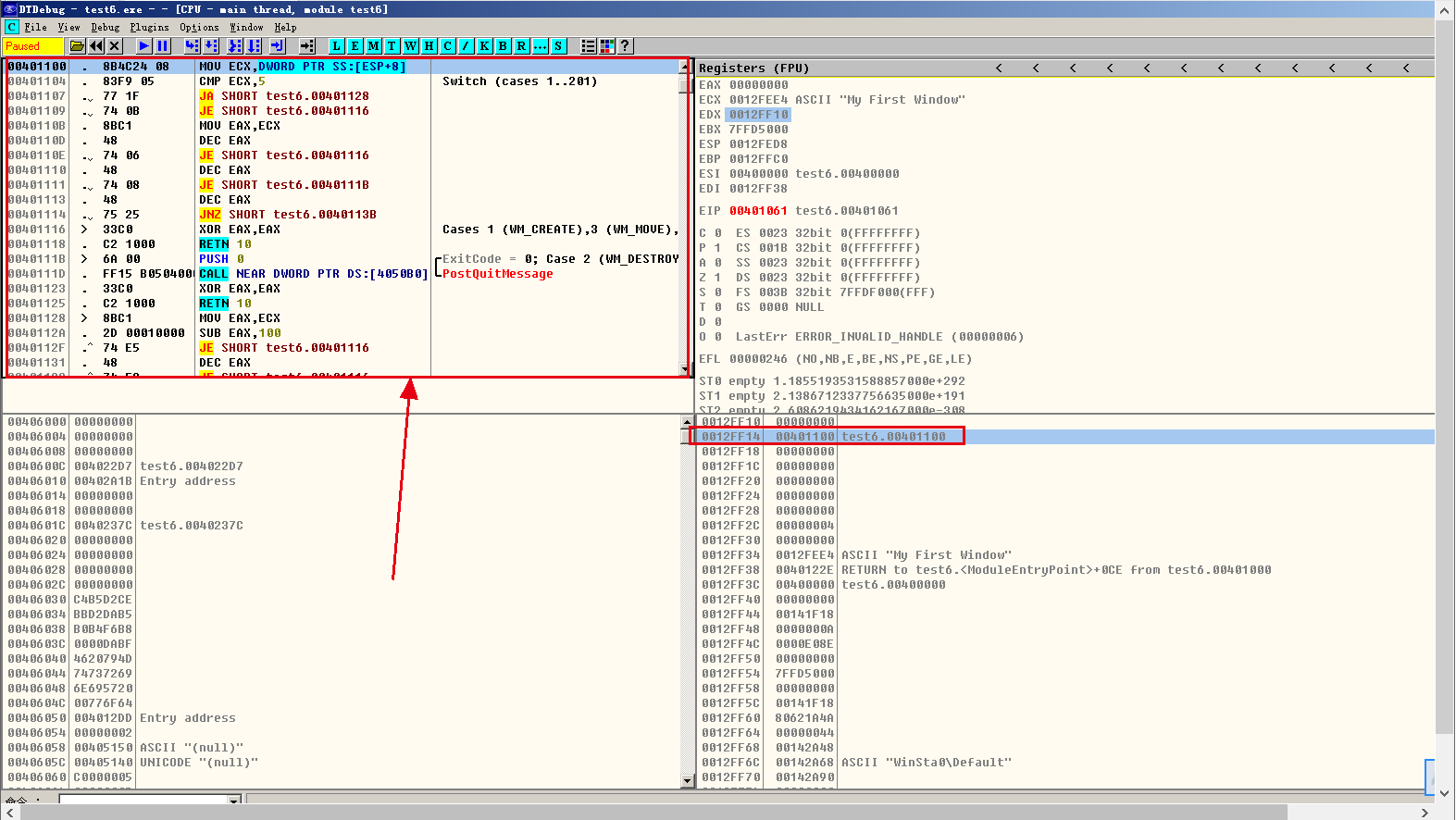
Task: Click the down arrow on the dump pane scrollbar
Action: 687,781
